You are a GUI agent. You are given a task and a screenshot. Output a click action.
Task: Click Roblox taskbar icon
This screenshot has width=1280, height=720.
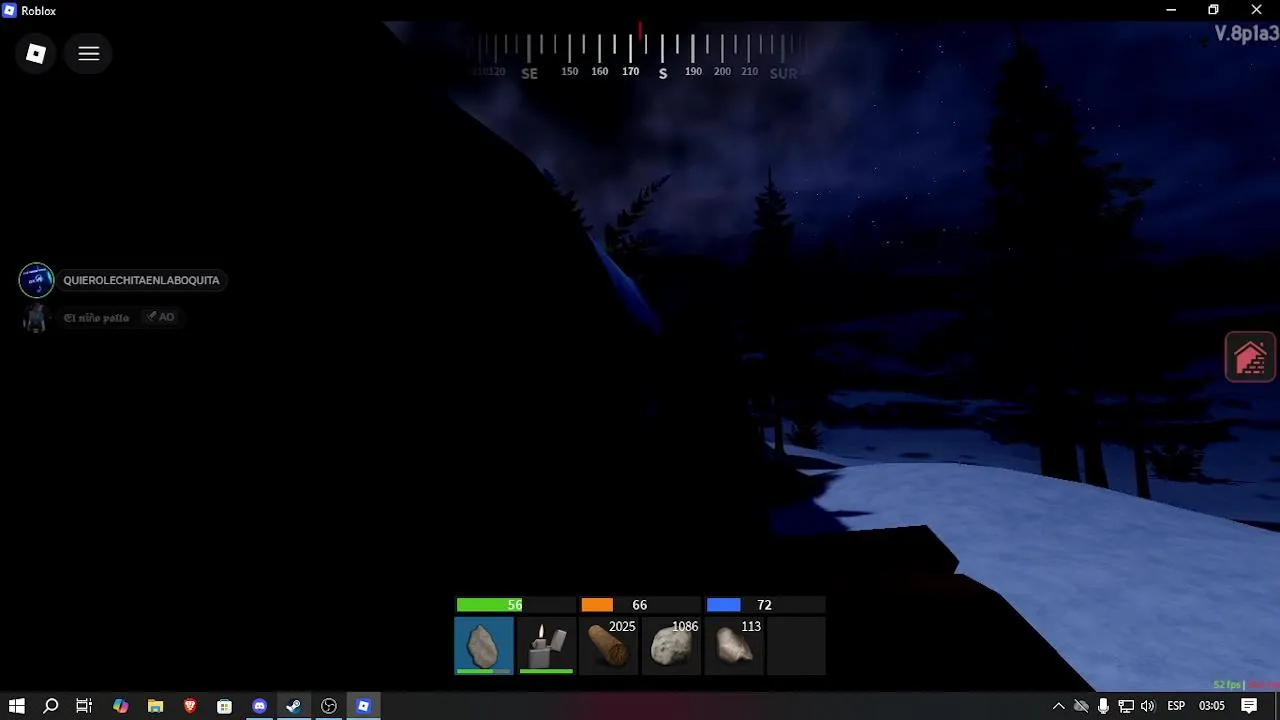[x=363, y=706]
